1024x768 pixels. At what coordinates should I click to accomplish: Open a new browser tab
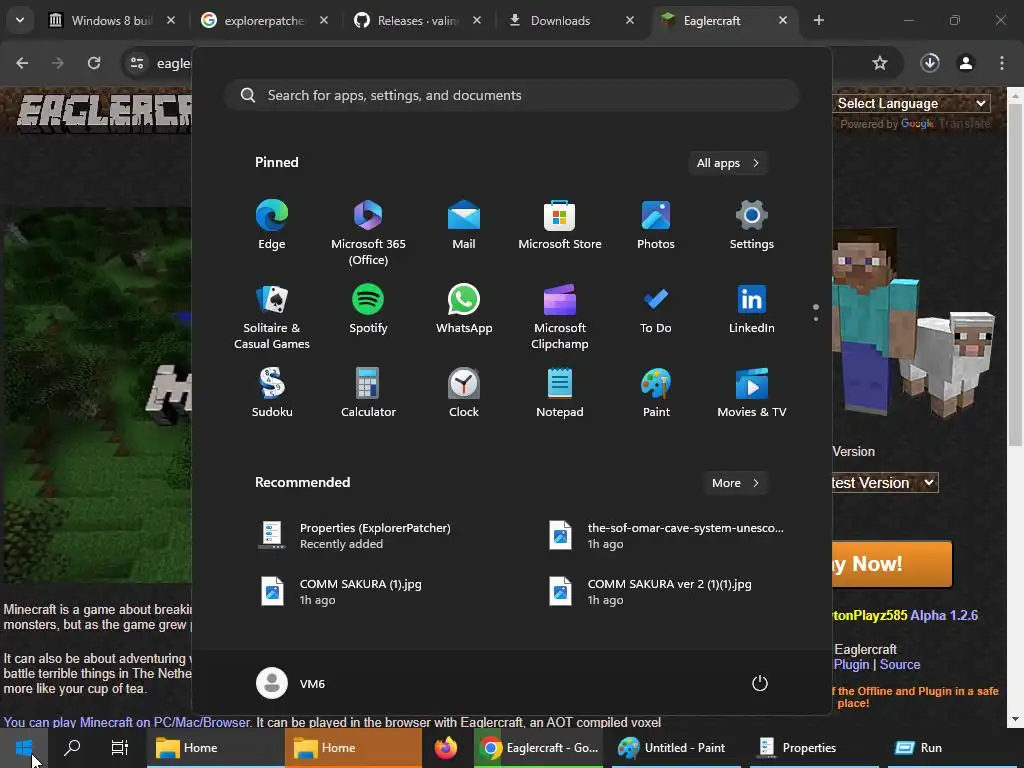point(819,21)
